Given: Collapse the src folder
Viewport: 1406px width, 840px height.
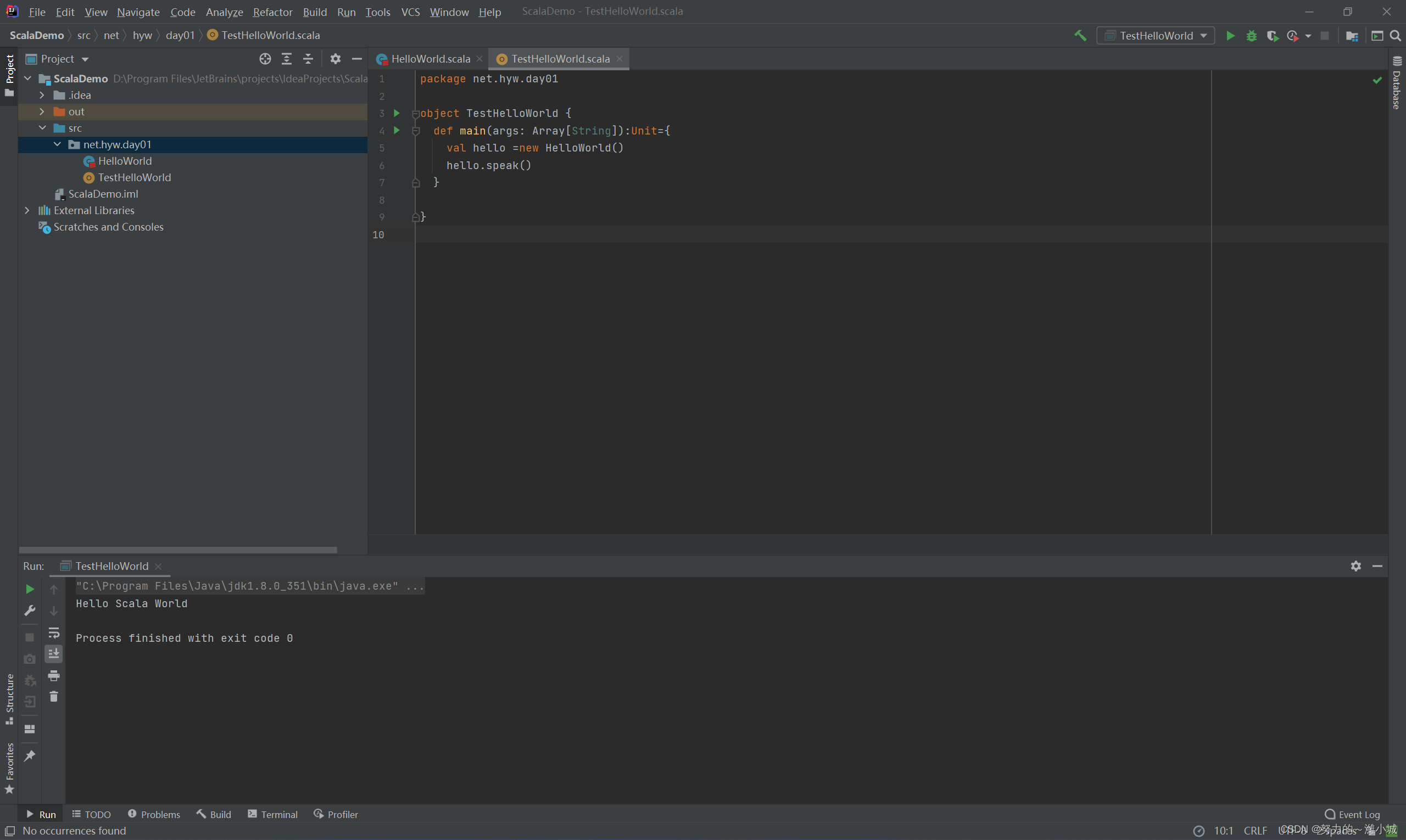Looking at the screenshot, I should point(42,128).
